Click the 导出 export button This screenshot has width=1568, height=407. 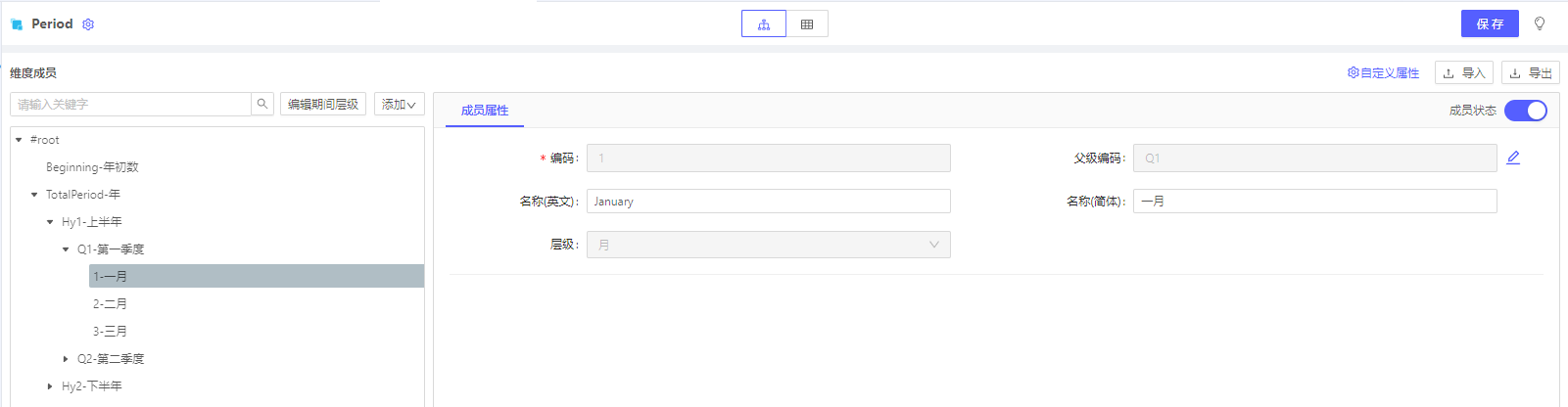click(x=1531, y=73)
